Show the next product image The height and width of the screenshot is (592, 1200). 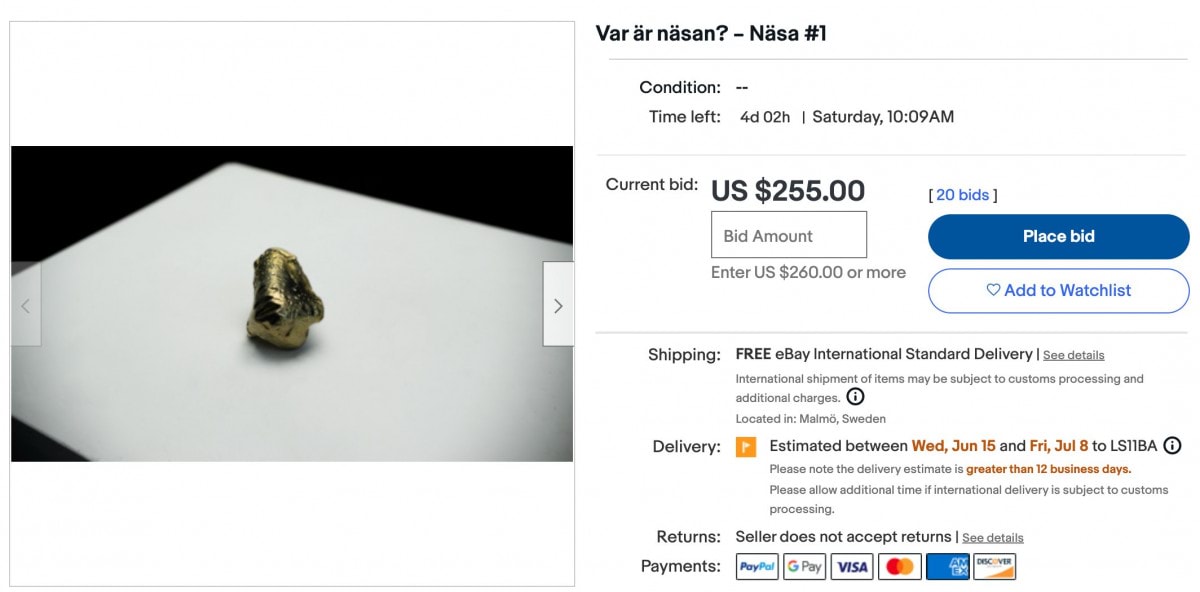click(x=558, y=305)
